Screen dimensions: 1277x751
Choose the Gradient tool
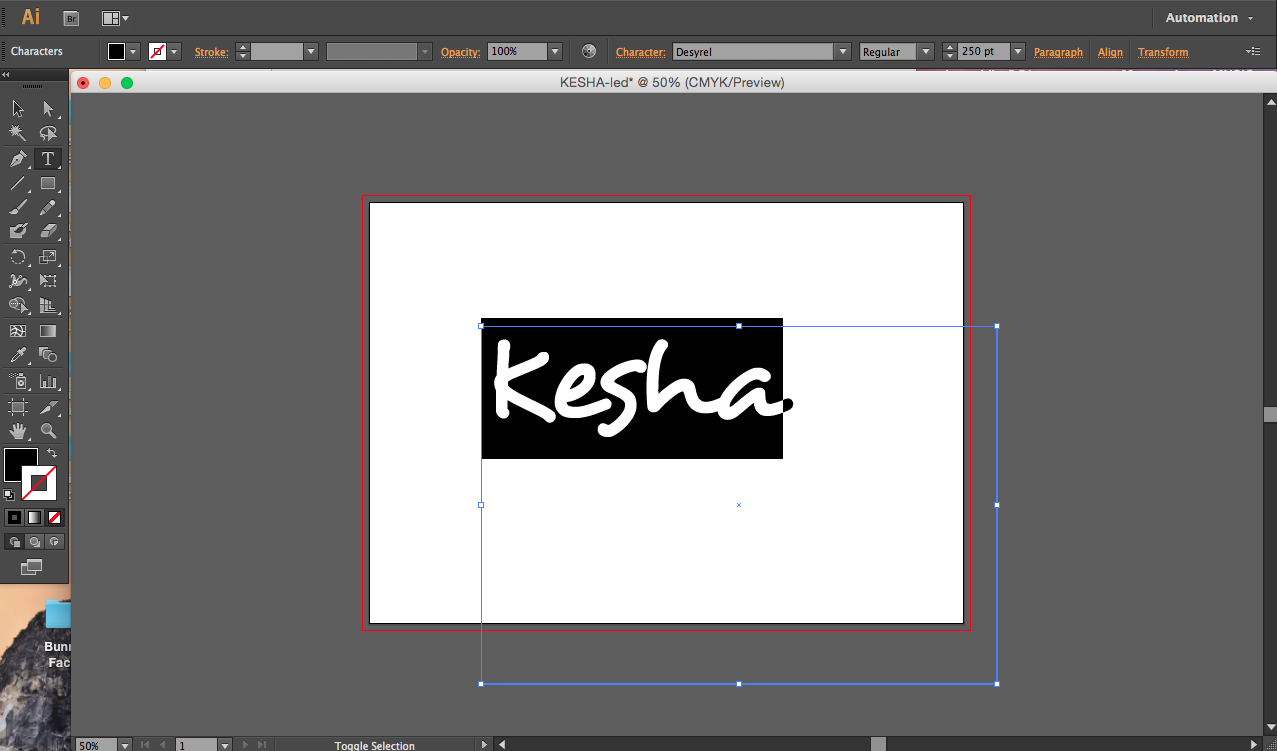point(48,330)
